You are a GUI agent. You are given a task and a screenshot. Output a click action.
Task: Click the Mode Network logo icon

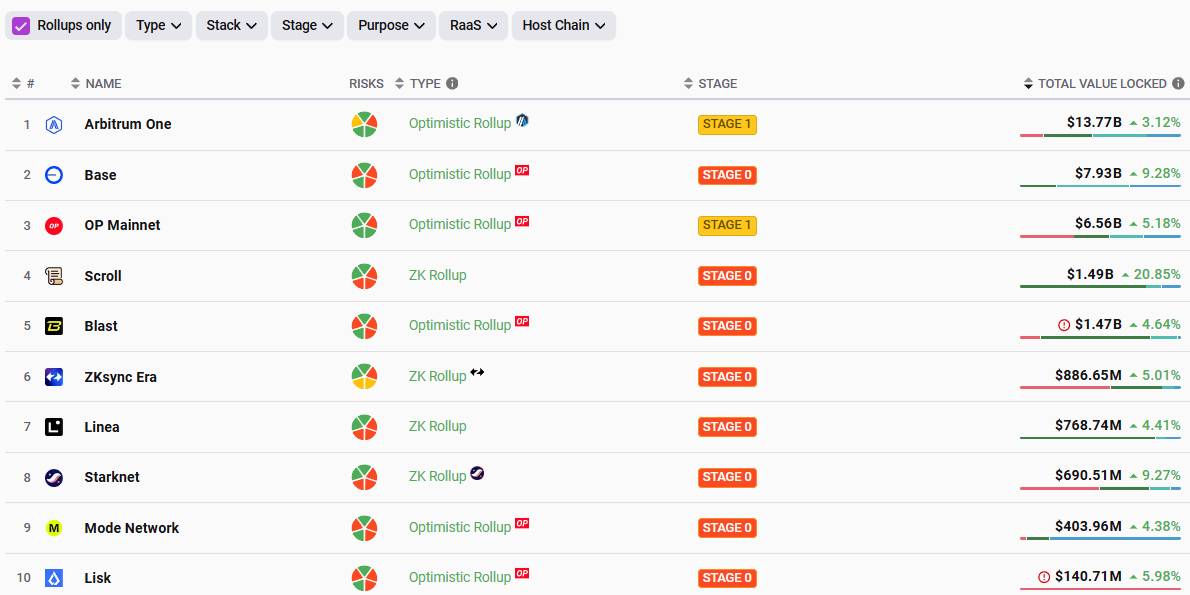click(x=54, y=527)
